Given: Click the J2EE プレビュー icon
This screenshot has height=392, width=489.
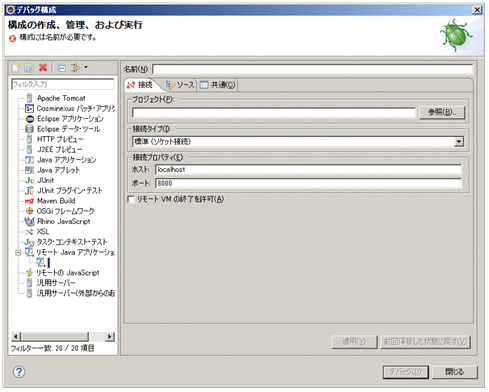Looking at the screenshot, I should coord(30,149).
